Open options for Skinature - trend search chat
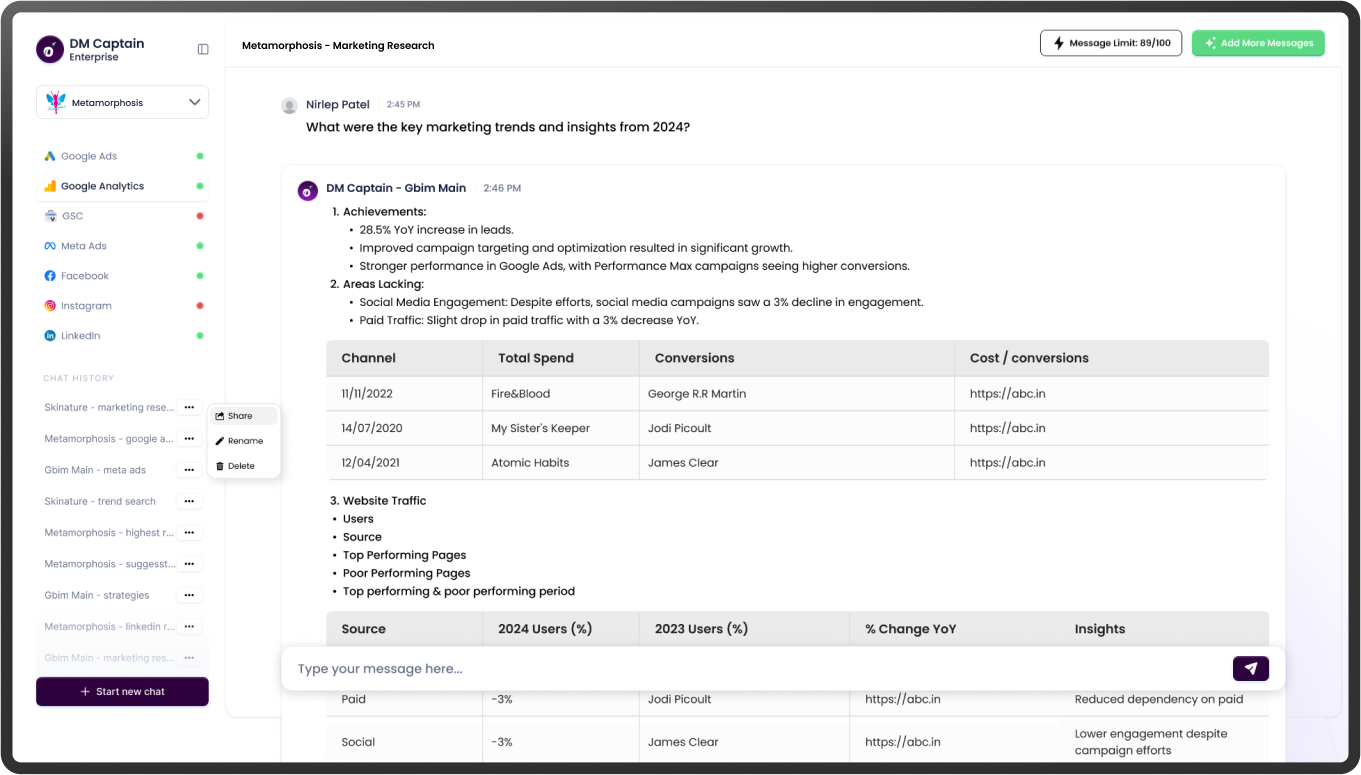Screen dimensions: 1361x775 click(x=189, y=501)
